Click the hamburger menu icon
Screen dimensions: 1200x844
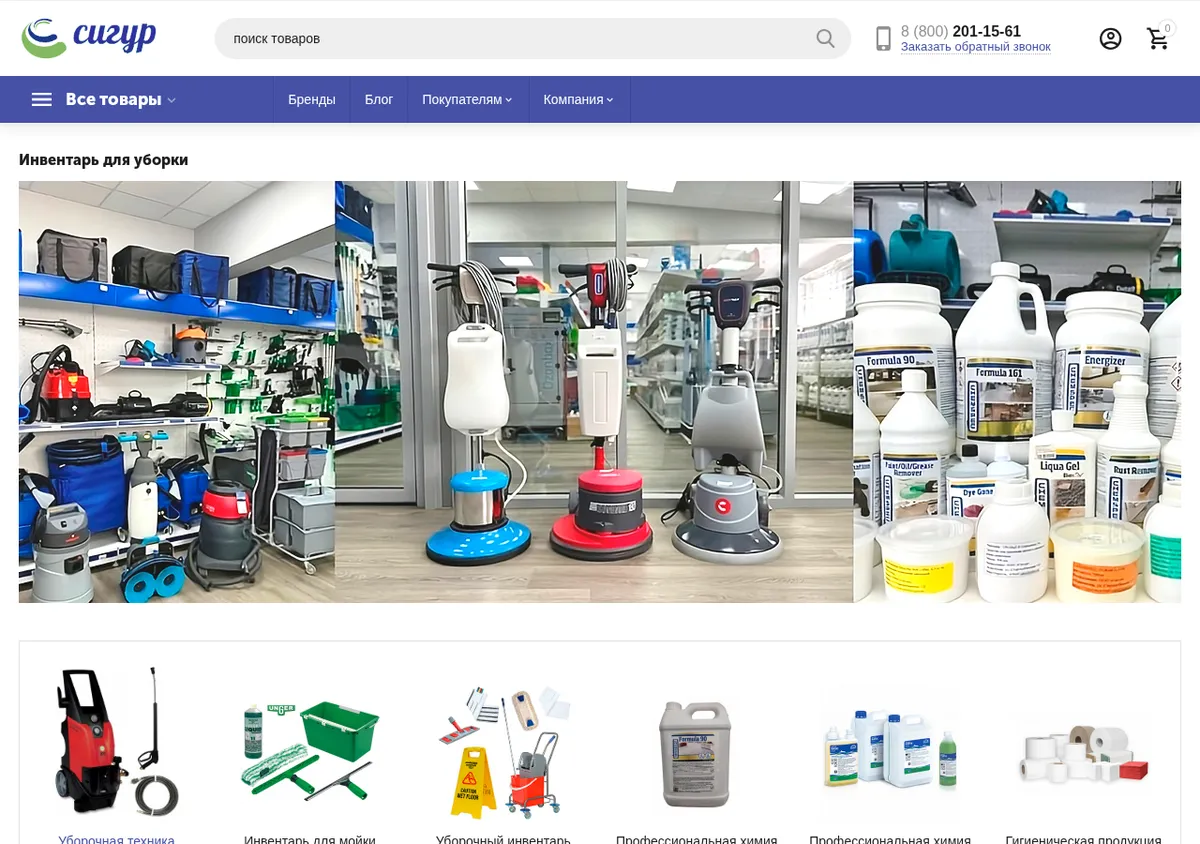pos(41,99)
